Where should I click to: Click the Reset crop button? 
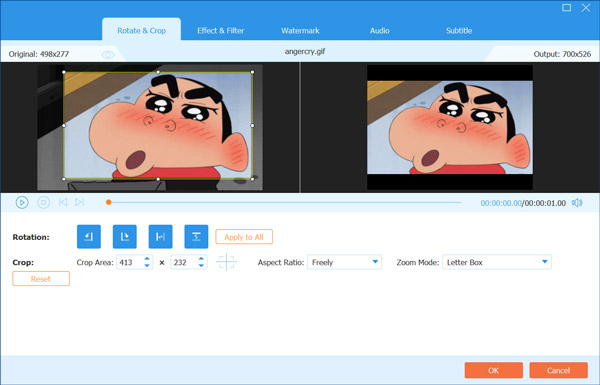(41, 279)
